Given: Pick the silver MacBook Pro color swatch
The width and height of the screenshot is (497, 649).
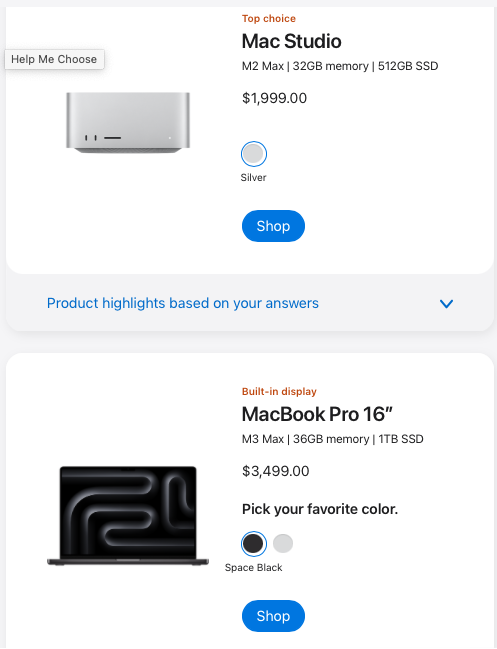Looking at the screenshot, I should click(283, 543).
